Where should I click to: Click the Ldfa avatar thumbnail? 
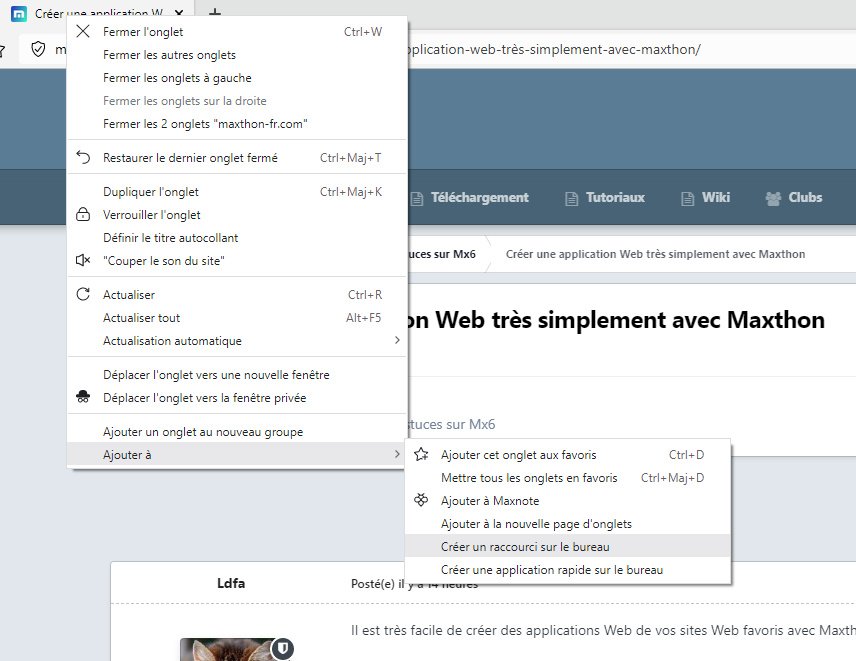pyautogui.click(x=236, y=650)
